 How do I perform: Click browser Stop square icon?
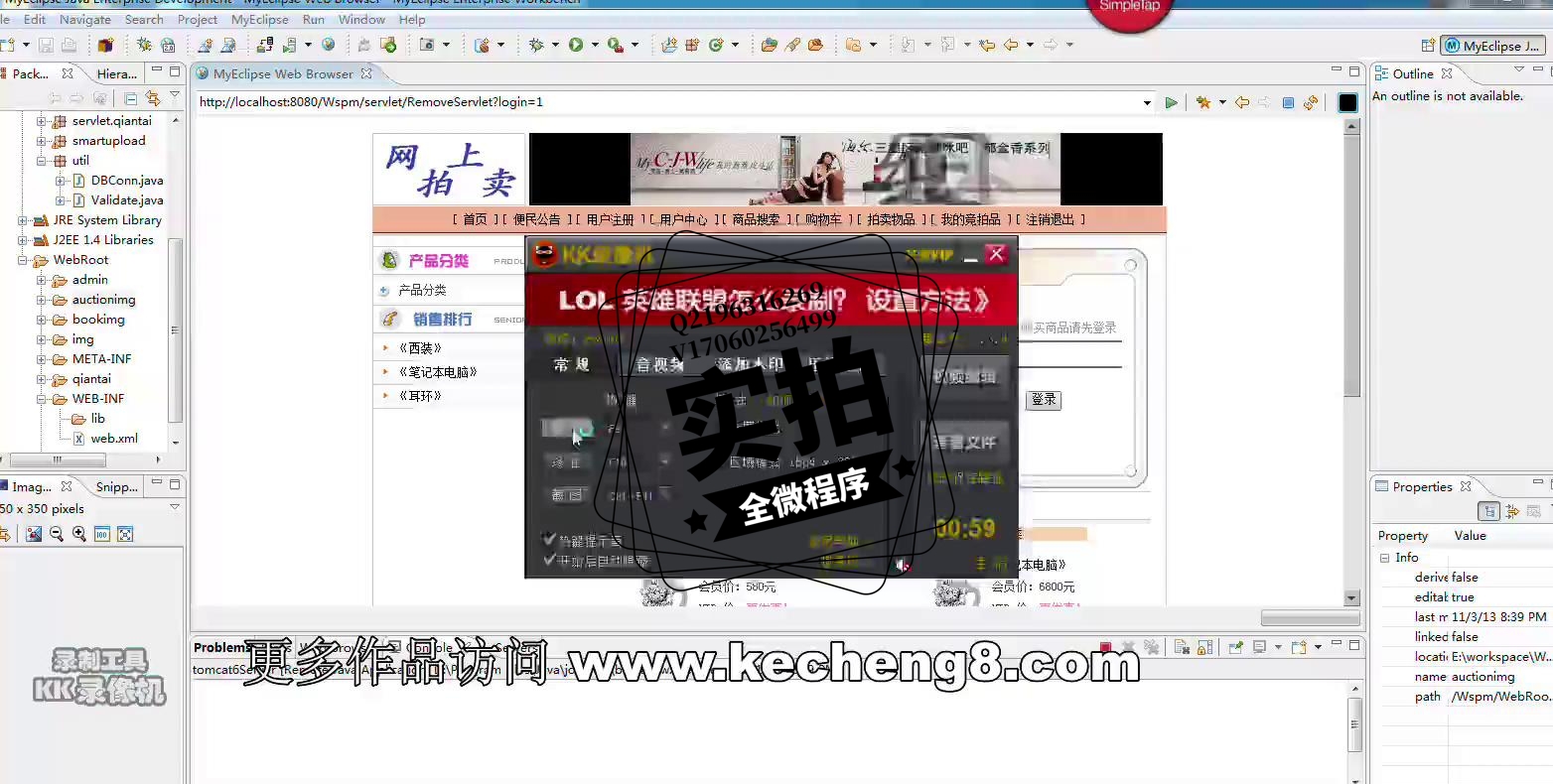(x=1288, y=102)
